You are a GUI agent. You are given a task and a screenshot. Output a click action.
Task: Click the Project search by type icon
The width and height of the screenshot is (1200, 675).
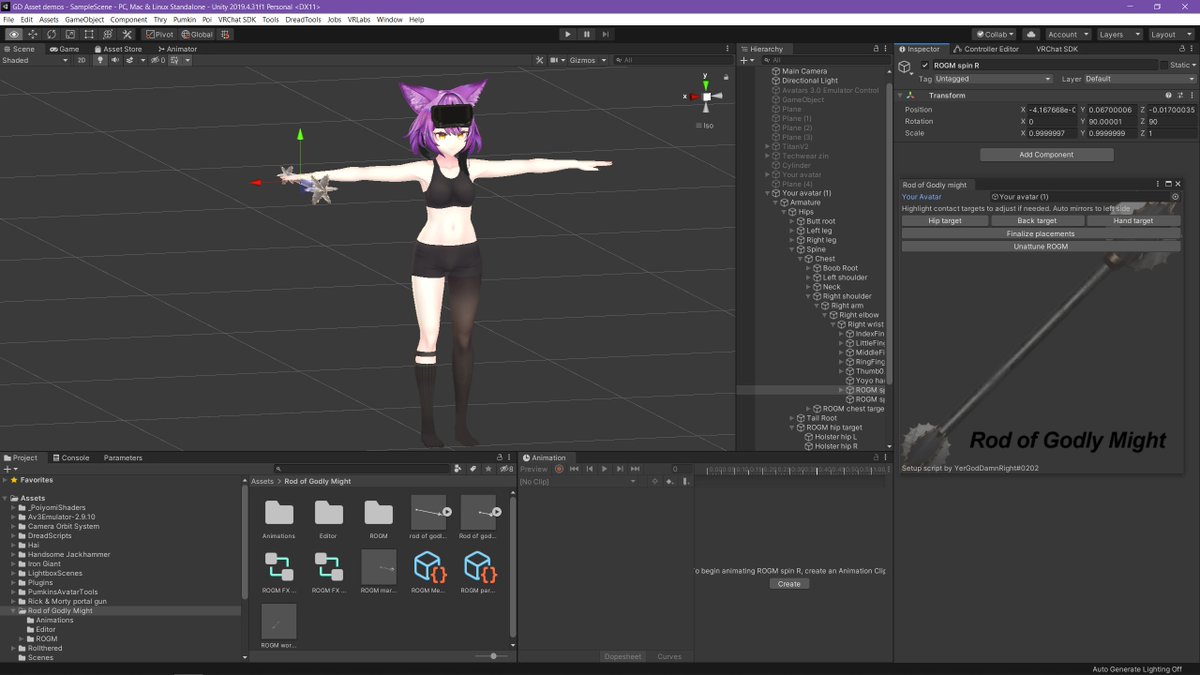pos(459,468)
